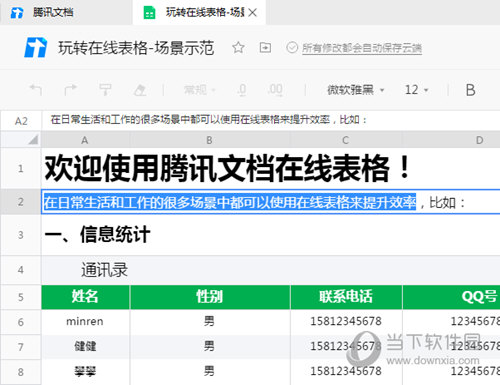Click the Tencent Docs logo beside the title
Viewport: 500px width, 385px height.
click(x=35, y=47)
